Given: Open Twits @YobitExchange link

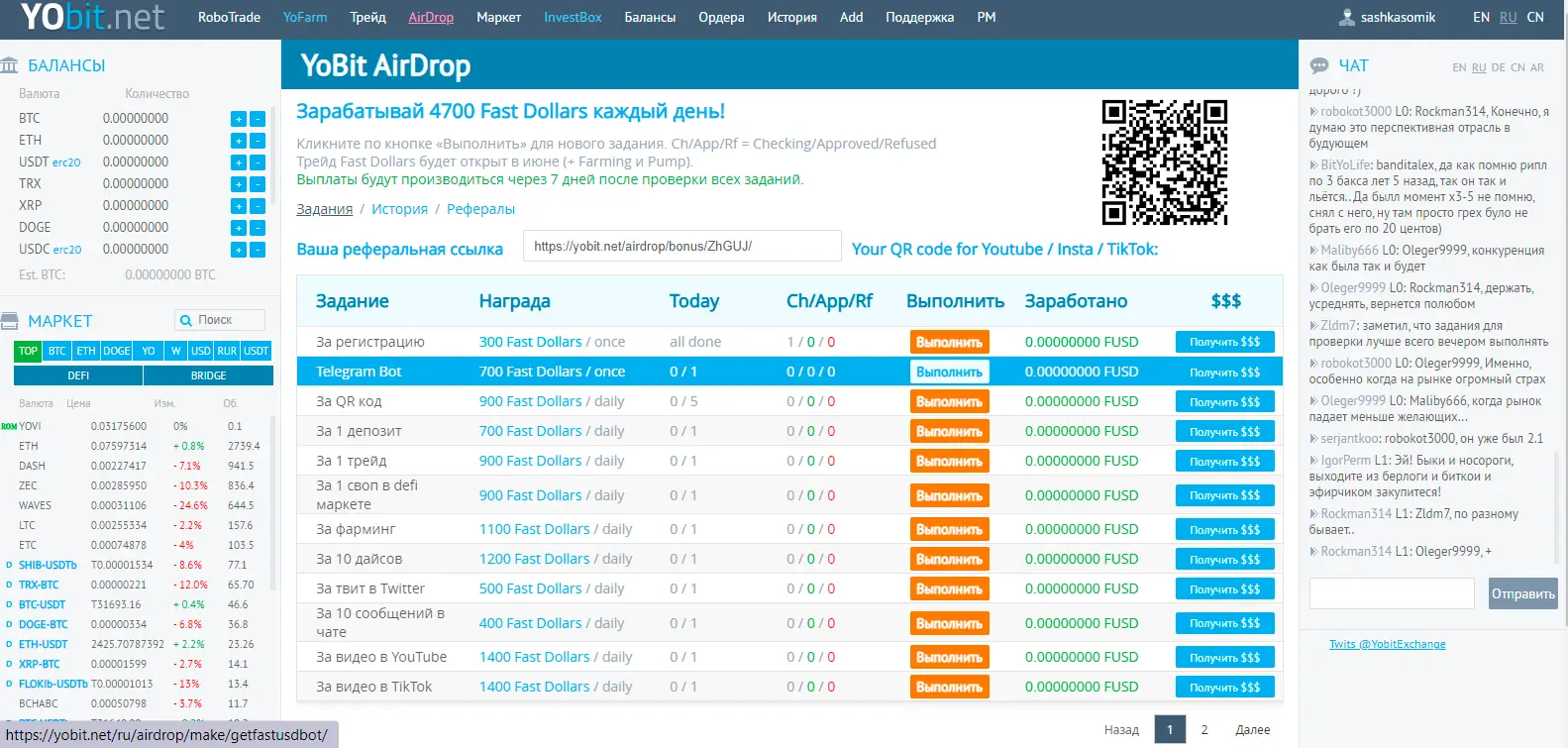Looking at the screenshot, I should point(1387,644).
